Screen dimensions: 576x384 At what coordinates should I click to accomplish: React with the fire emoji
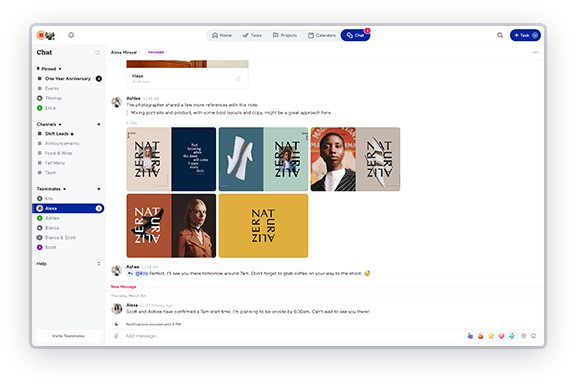coord(480,336)
